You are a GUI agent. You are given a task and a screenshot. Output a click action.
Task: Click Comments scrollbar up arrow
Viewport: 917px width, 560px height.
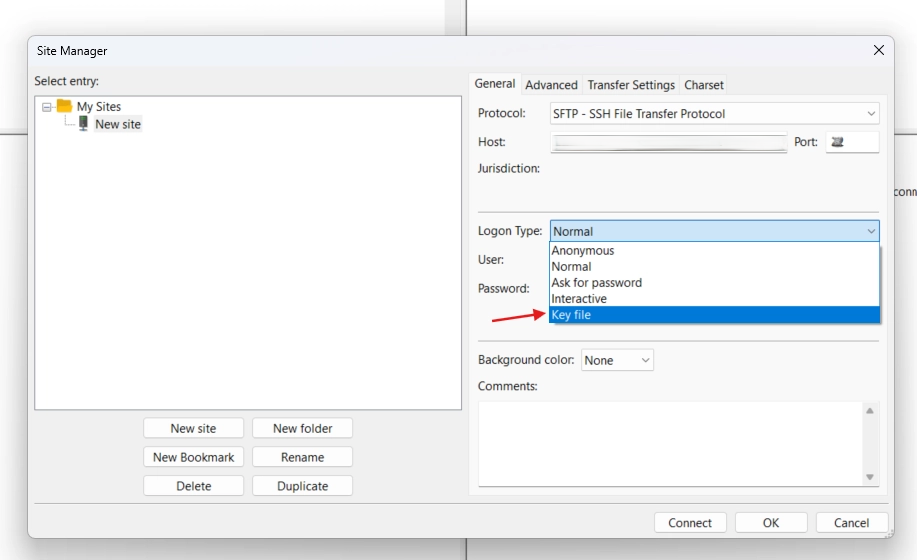coord(870,411)
